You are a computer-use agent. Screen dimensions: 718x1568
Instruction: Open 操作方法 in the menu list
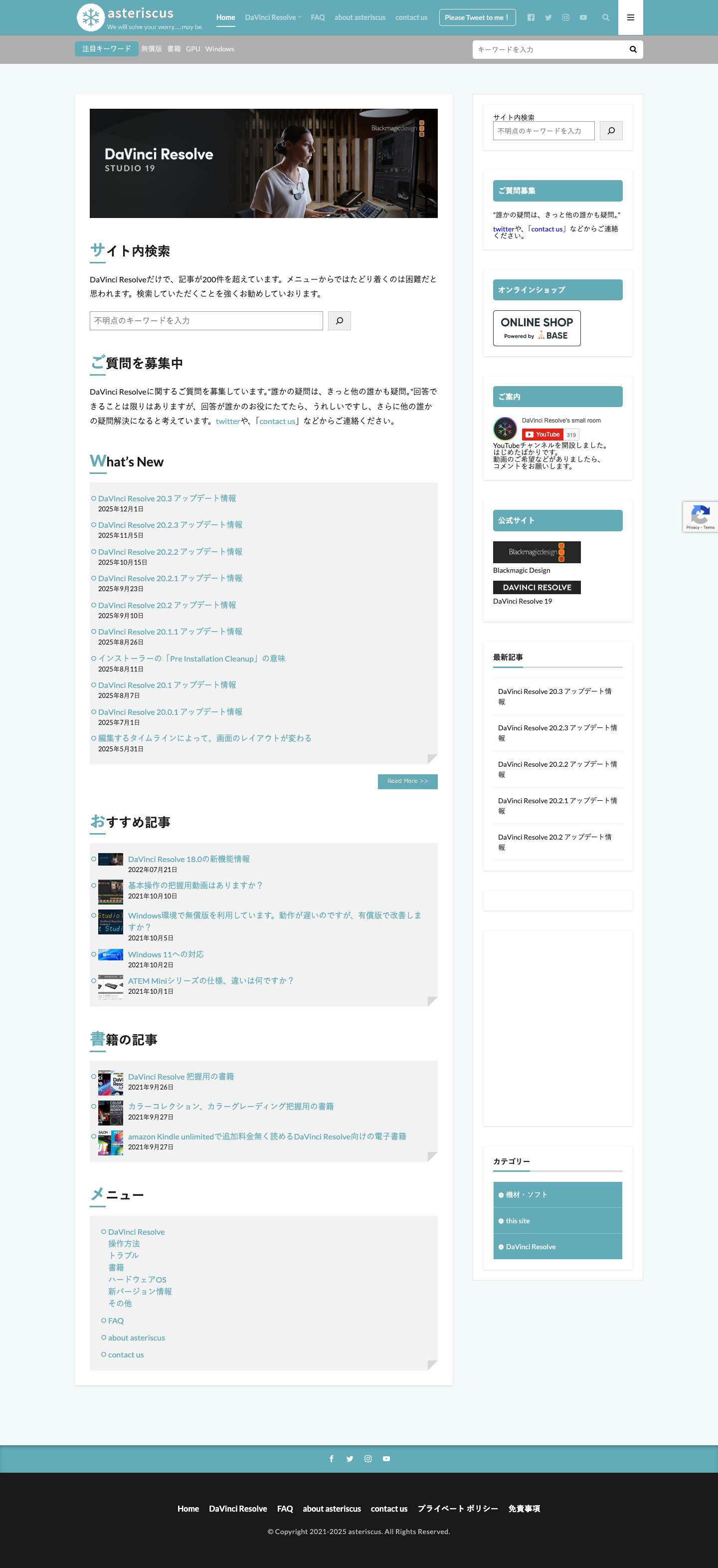pyautogui.click(x=124, y=1244)
